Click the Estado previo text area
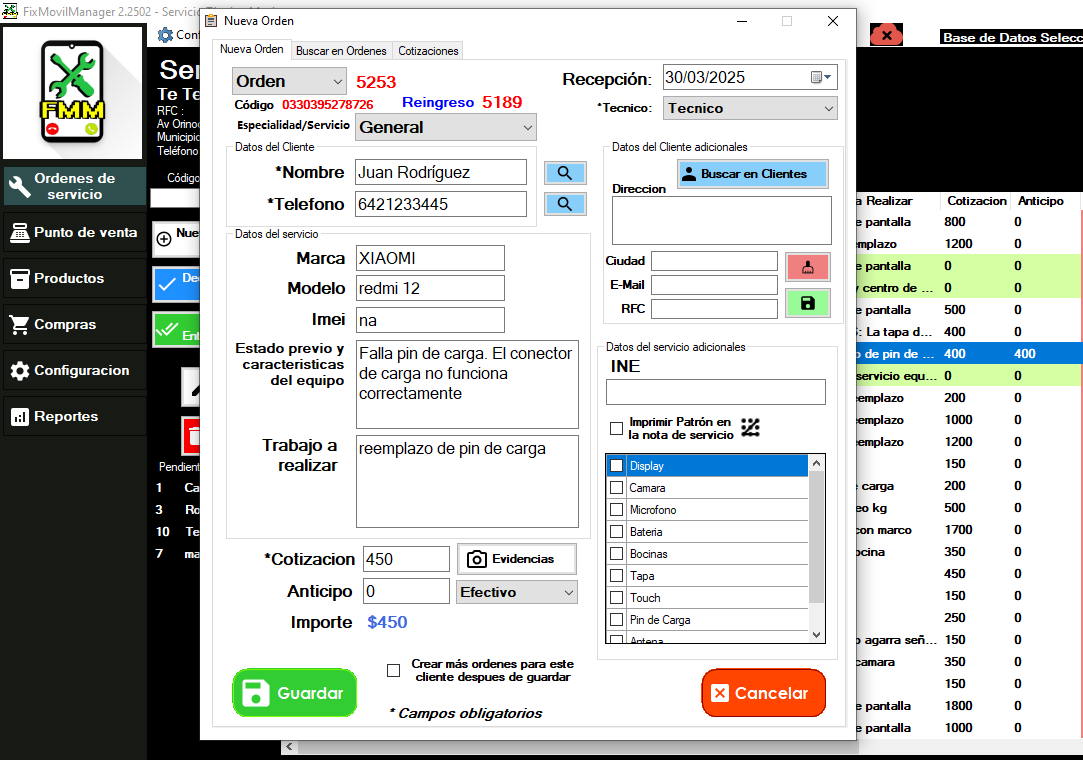 (x=467, y=384)
